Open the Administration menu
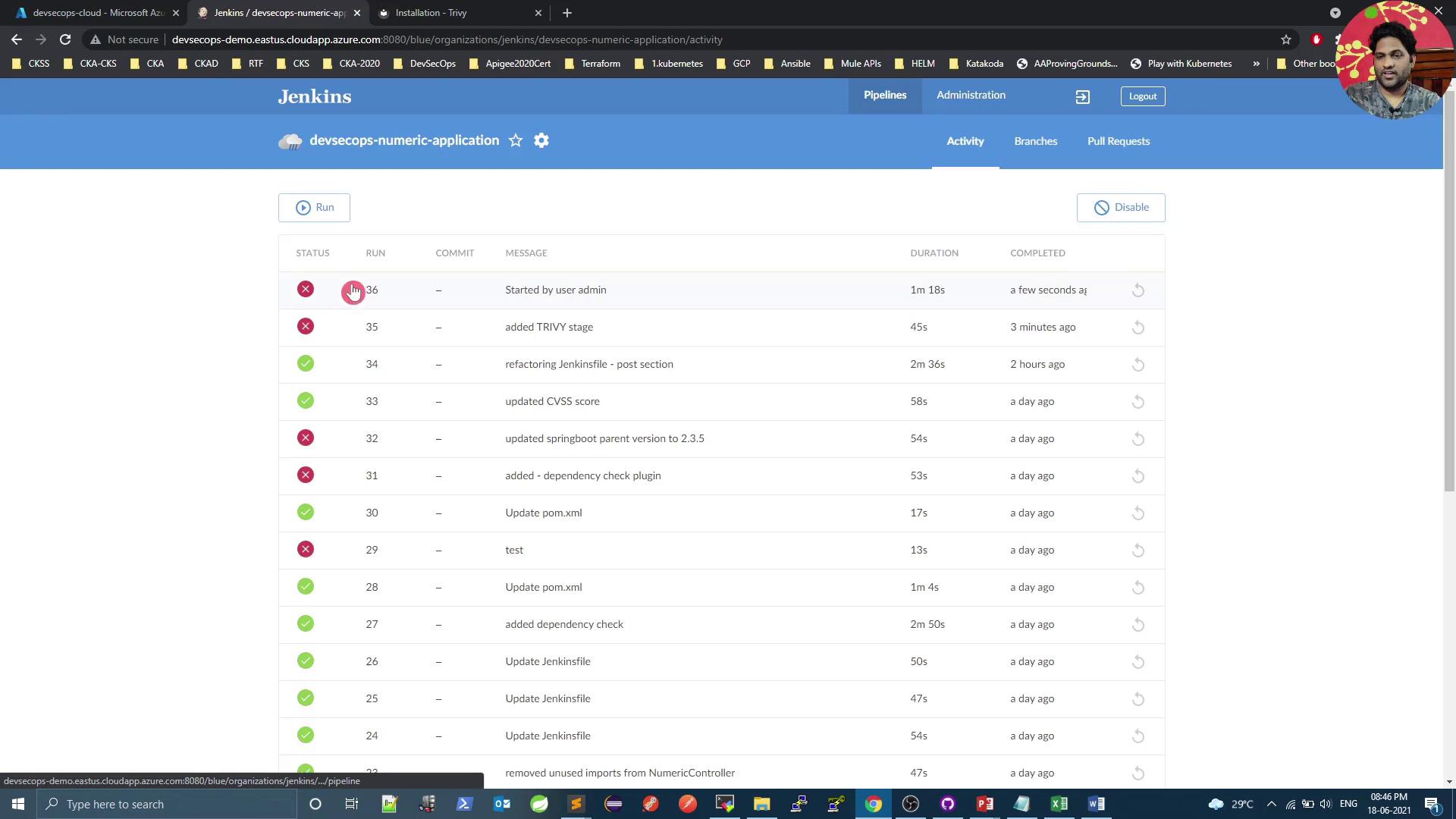The image size is (1456, 819). 971,96
